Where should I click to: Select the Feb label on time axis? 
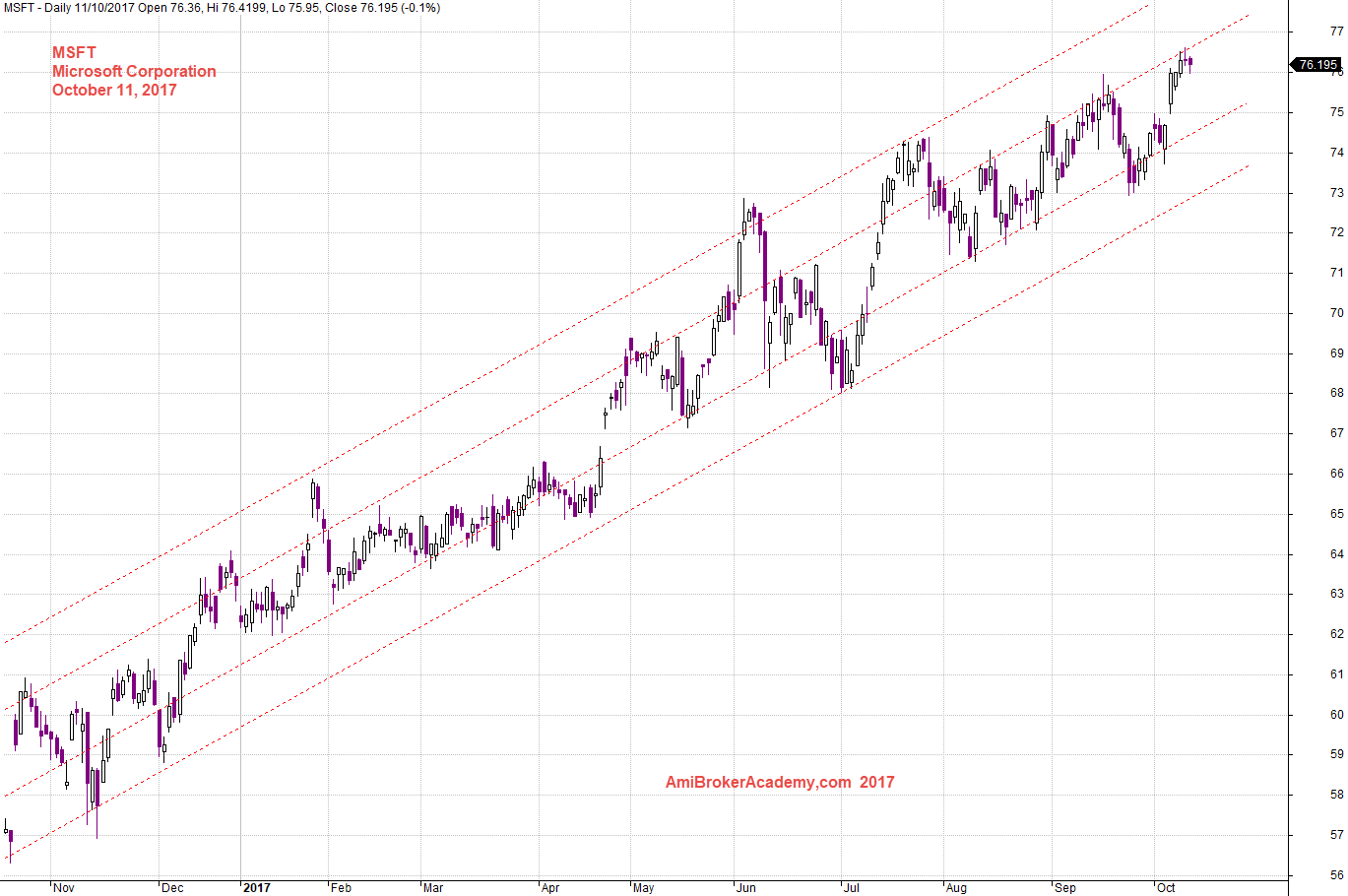pyautogui.click(x=341, y=888)
